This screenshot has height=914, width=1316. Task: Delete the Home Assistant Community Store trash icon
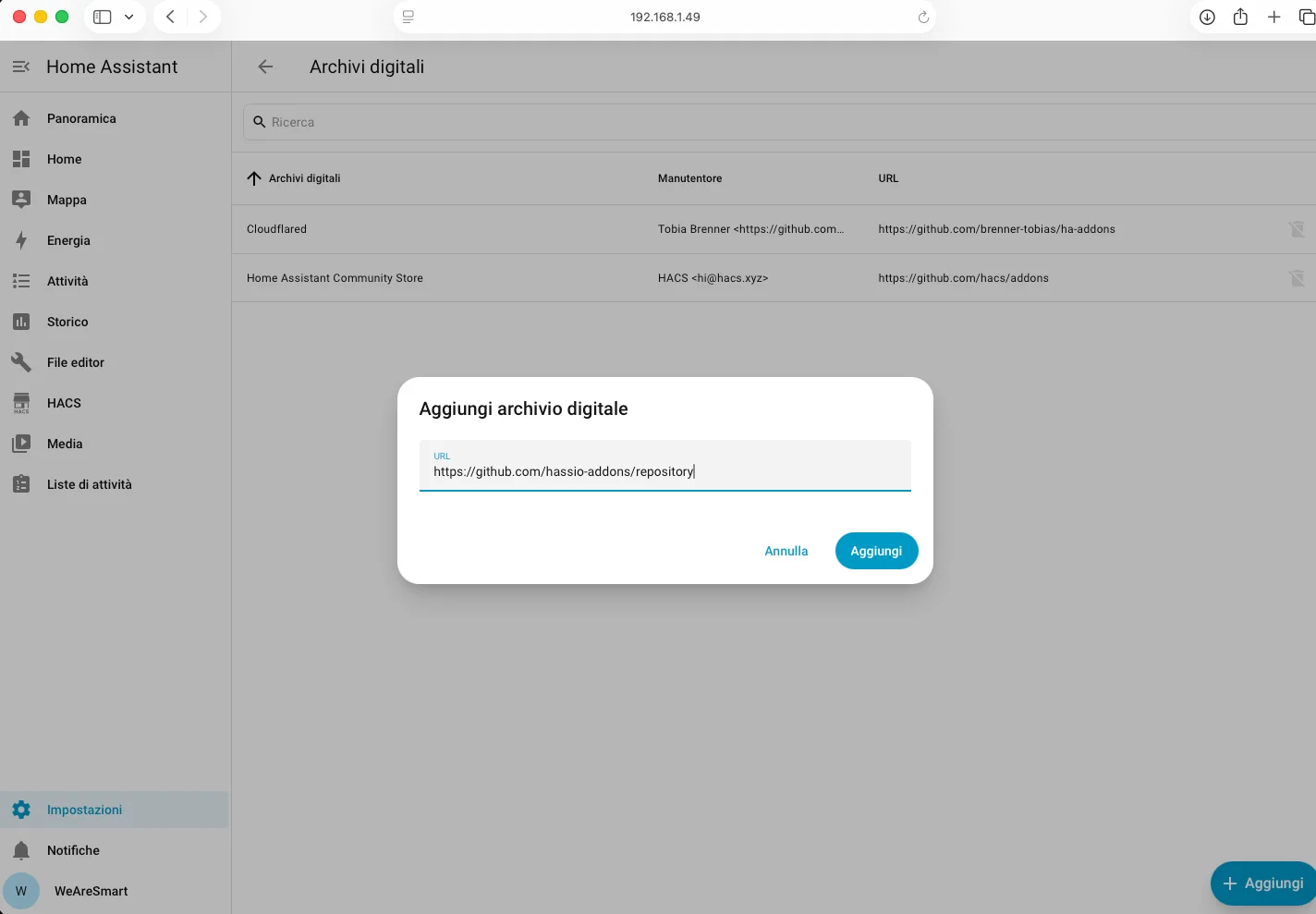click(1297, 278)
